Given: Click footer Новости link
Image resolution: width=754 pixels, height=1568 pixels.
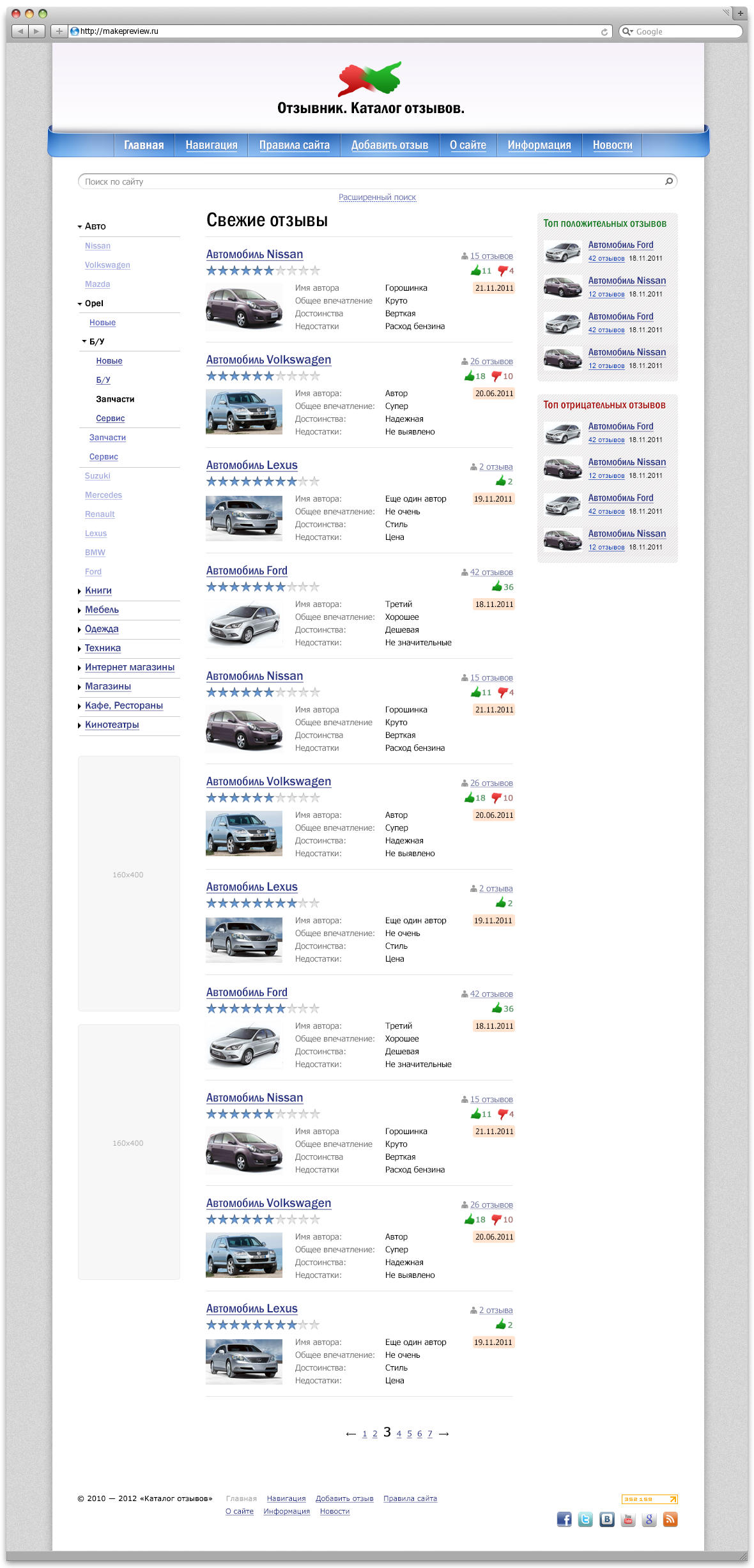Looking at the screenshot, I should point(335,1511).
